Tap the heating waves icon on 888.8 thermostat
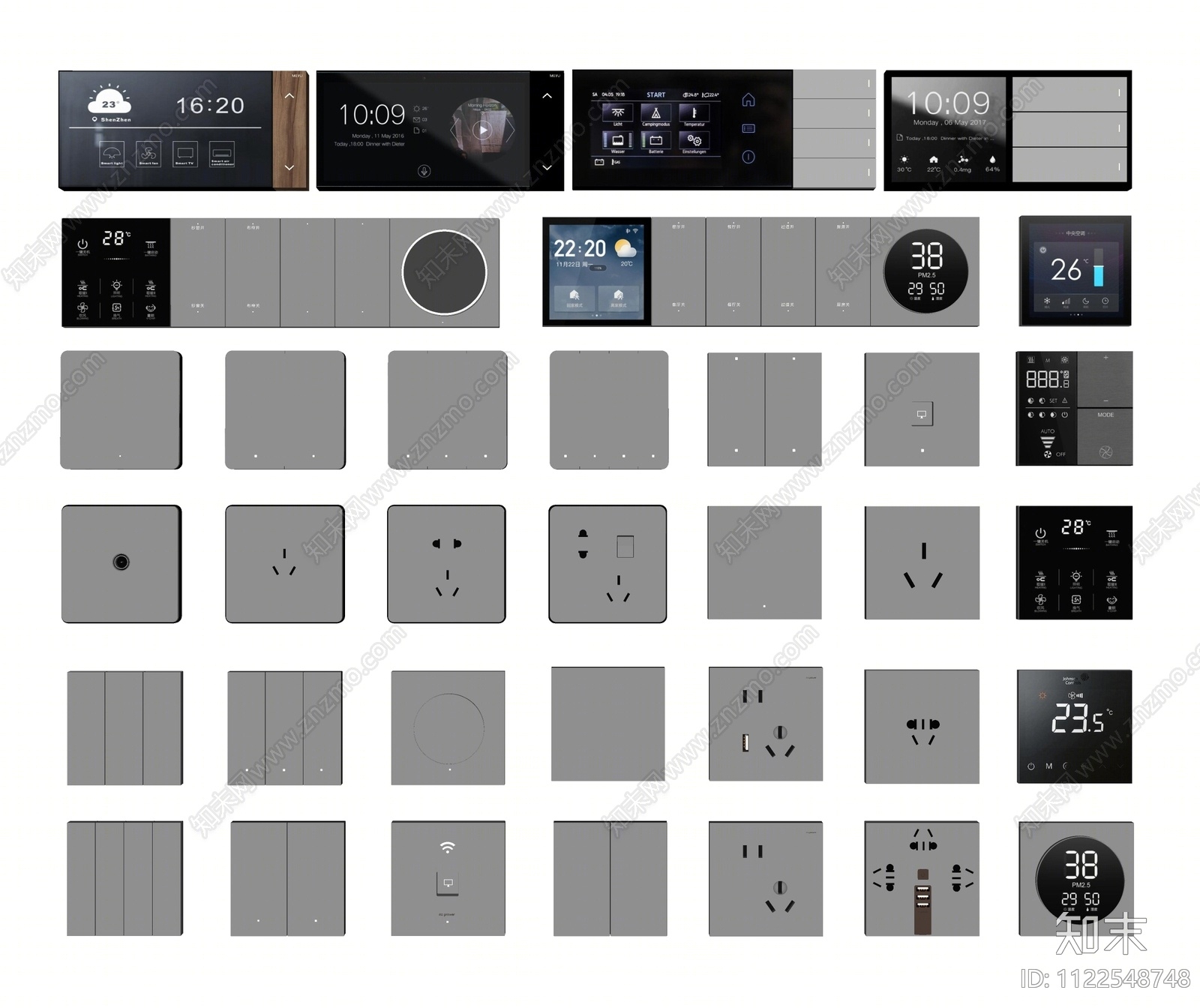Viewport: 1200px width, 1008px height. click(x=1031, y=360)
